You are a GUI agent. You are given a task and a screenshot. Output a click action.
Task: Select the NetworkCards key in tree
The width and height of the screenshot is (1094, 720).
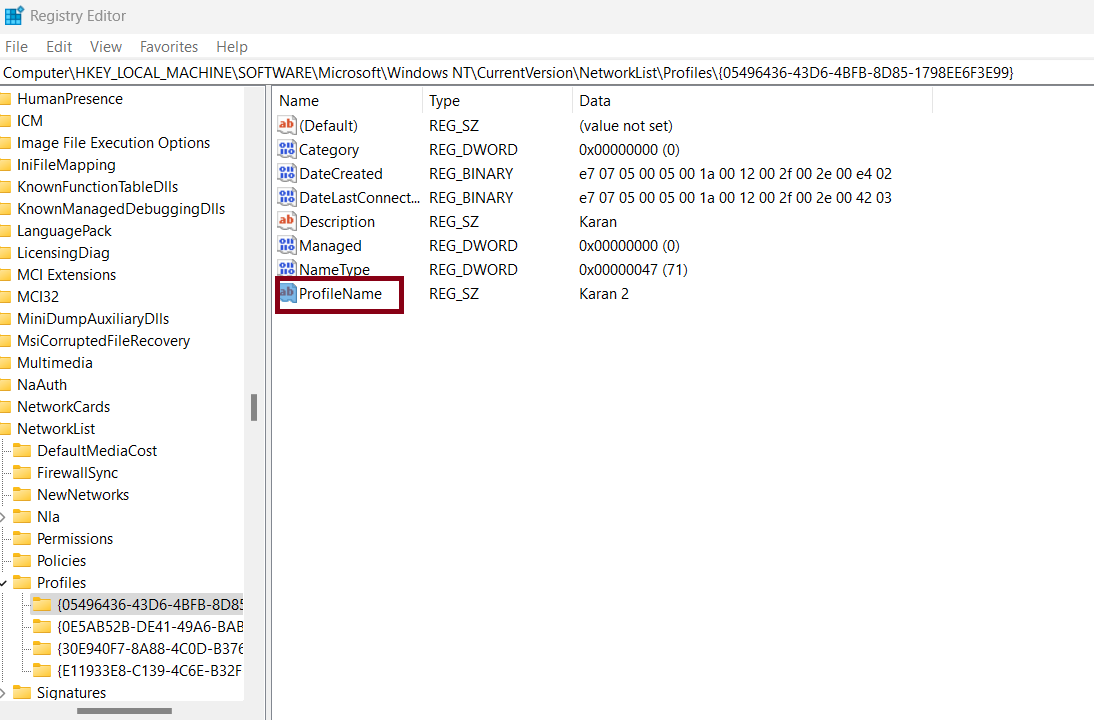(x=63, y=407)
